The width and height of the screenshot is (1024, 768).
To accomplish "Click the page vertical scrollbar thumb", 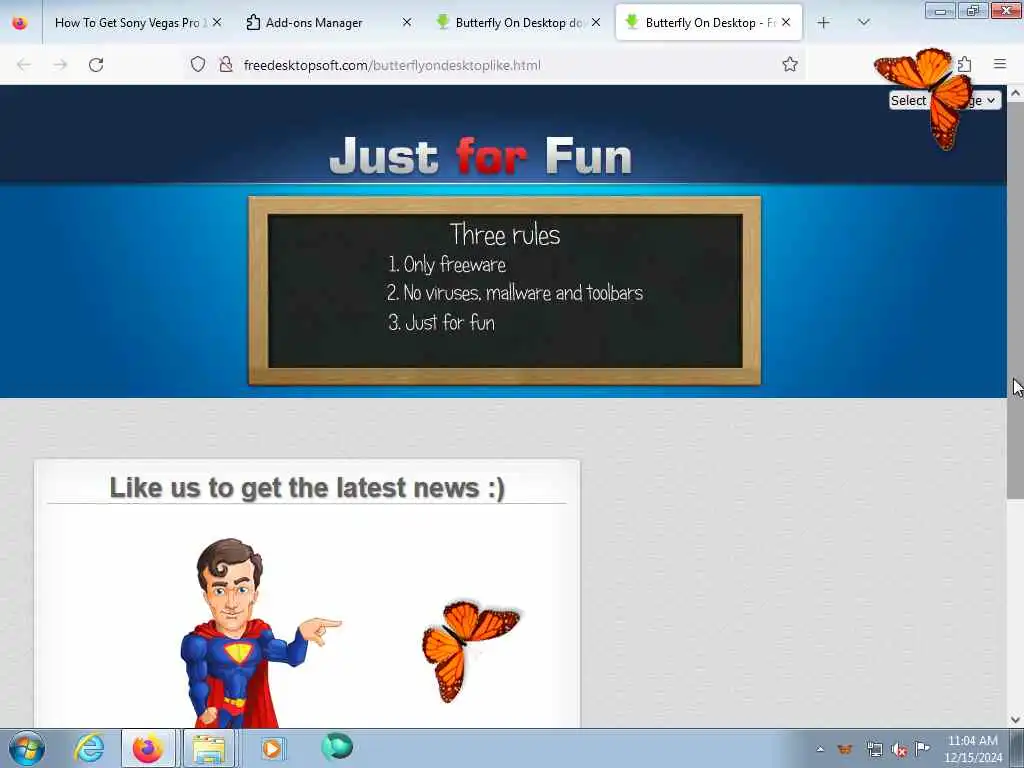I will click(x=1015, y=300).
